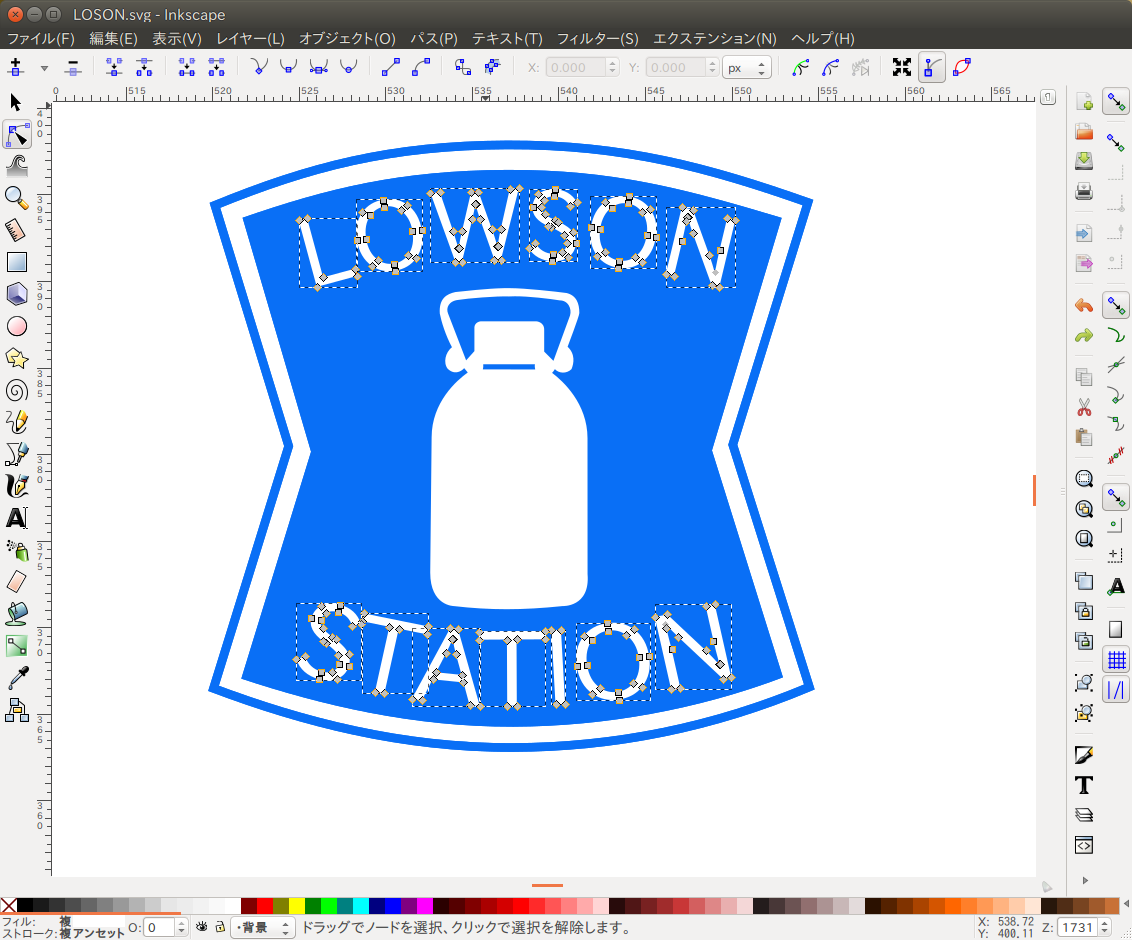Select the Text tool
The image size is (1132, 940).
point(17,518)
